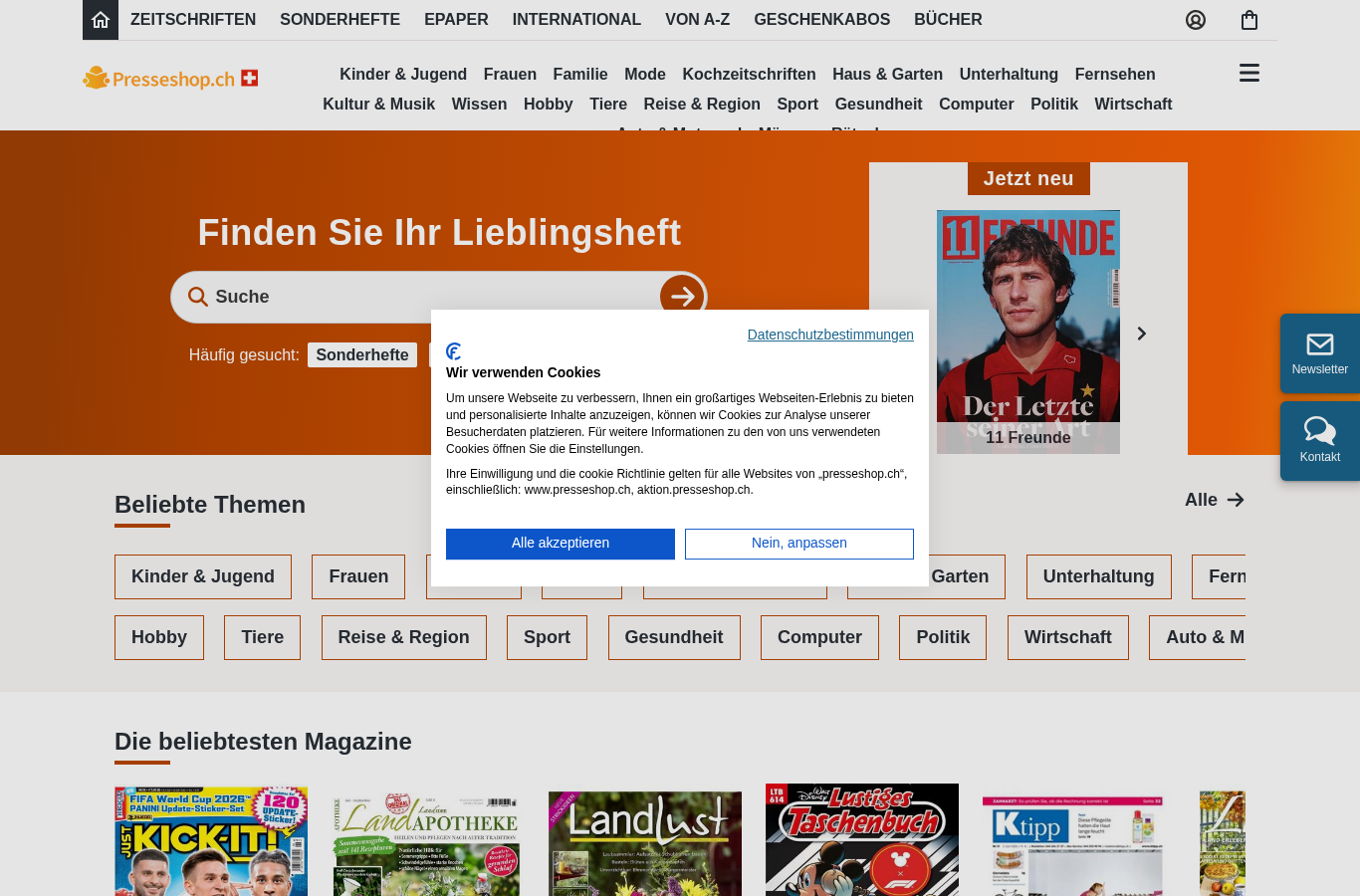1360x896 pixels.
Task: Select Fernsehen in header categories
Action: pyautogui.click(x=1115, y=75)
